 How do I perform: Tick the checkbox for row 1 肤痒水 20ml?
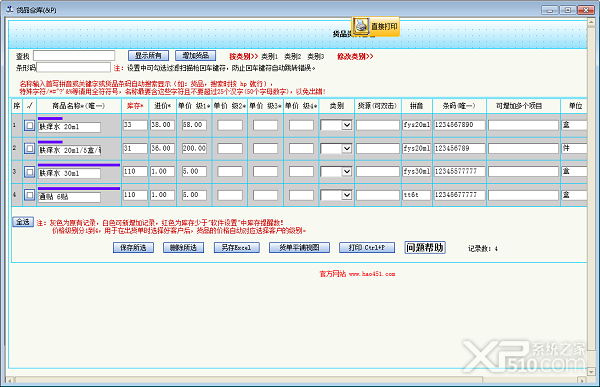(x=29, y=125)
